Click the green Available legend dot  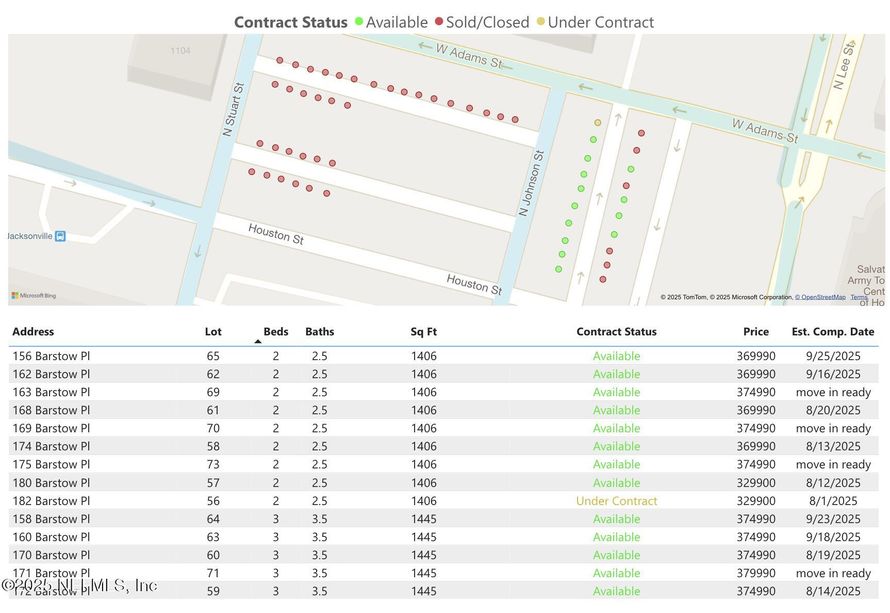358,22
